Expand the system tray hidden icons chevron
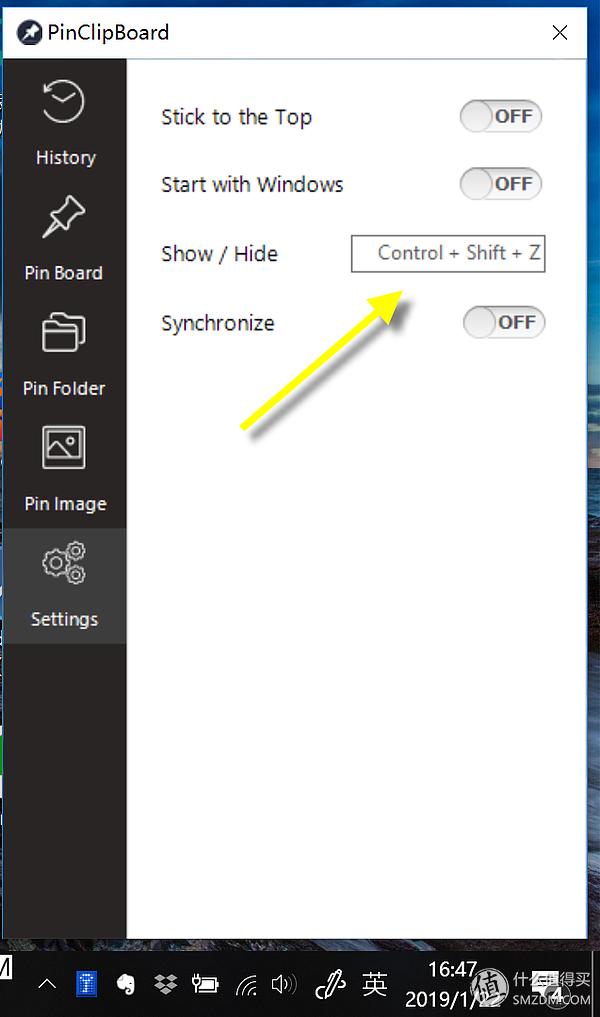 pyautogui.click(x=47, y=985)
